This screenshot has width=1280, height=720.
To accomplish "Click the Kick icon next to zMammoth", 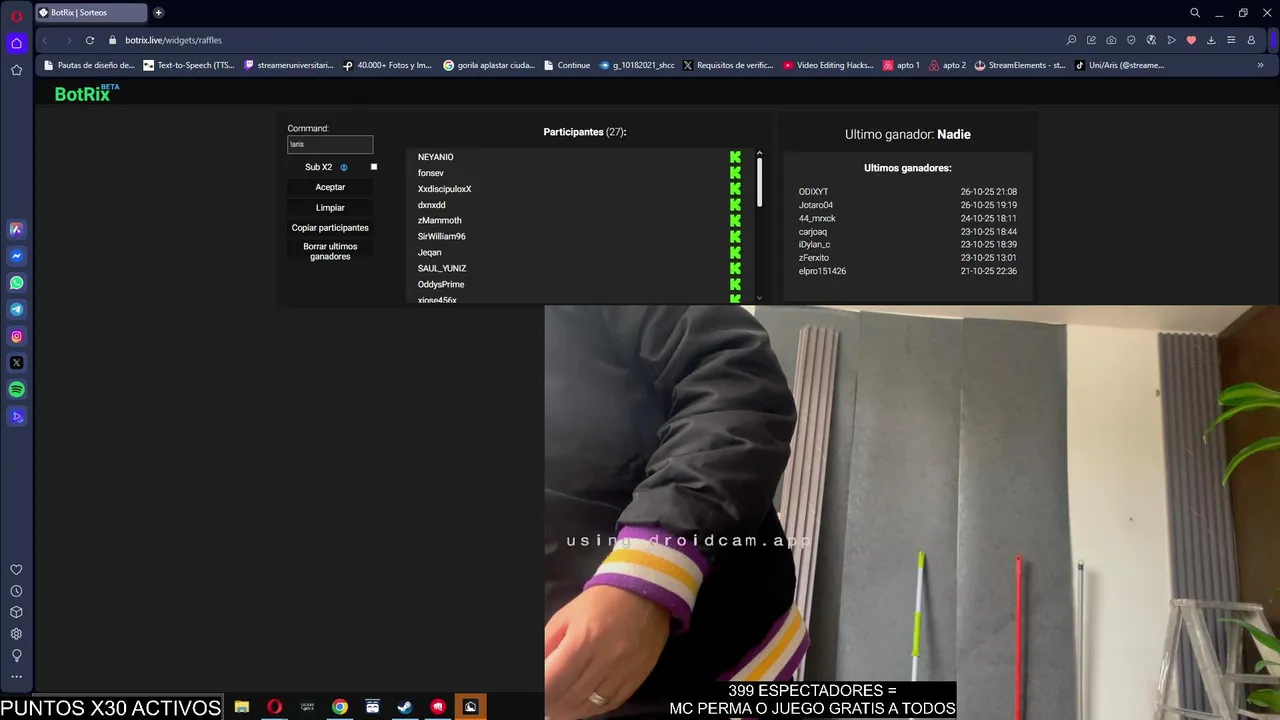I will click(x=735, y=221).
